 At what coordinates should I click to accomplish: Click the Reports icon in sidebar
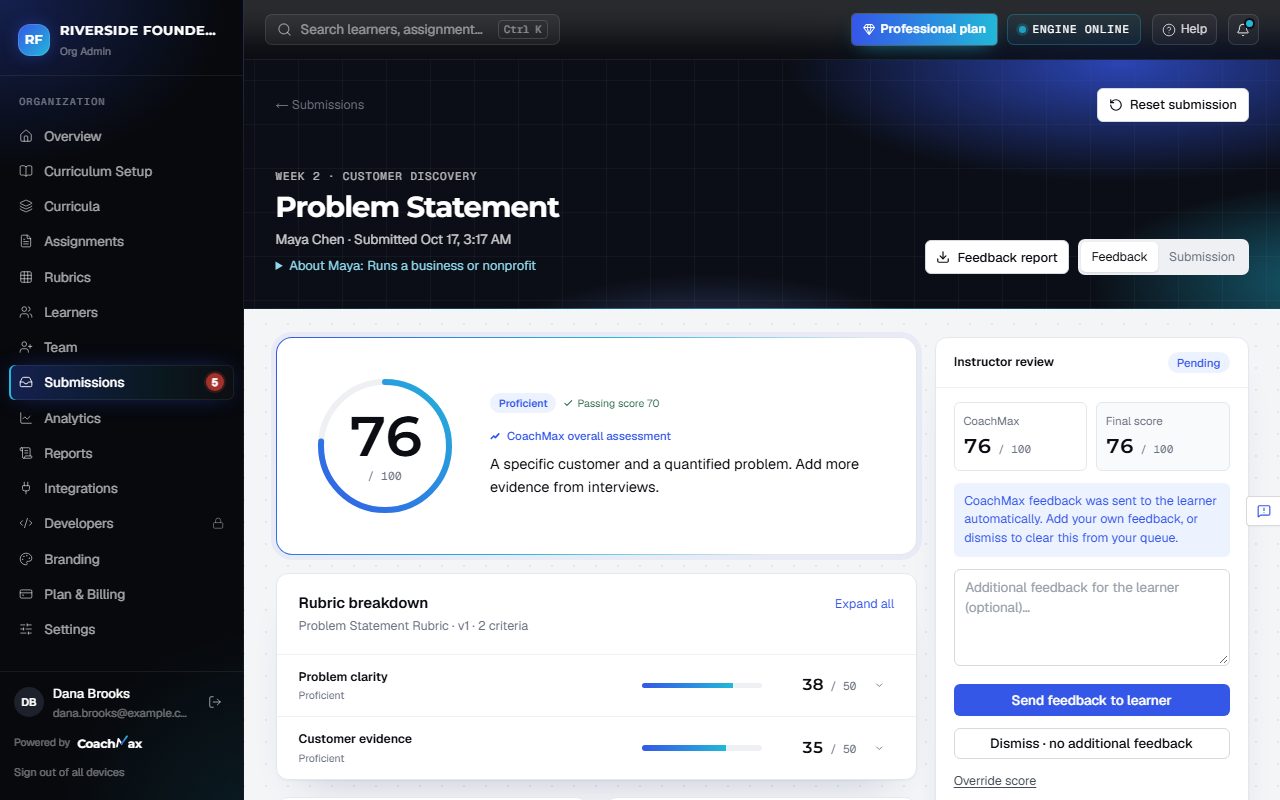tap(26, 453)
